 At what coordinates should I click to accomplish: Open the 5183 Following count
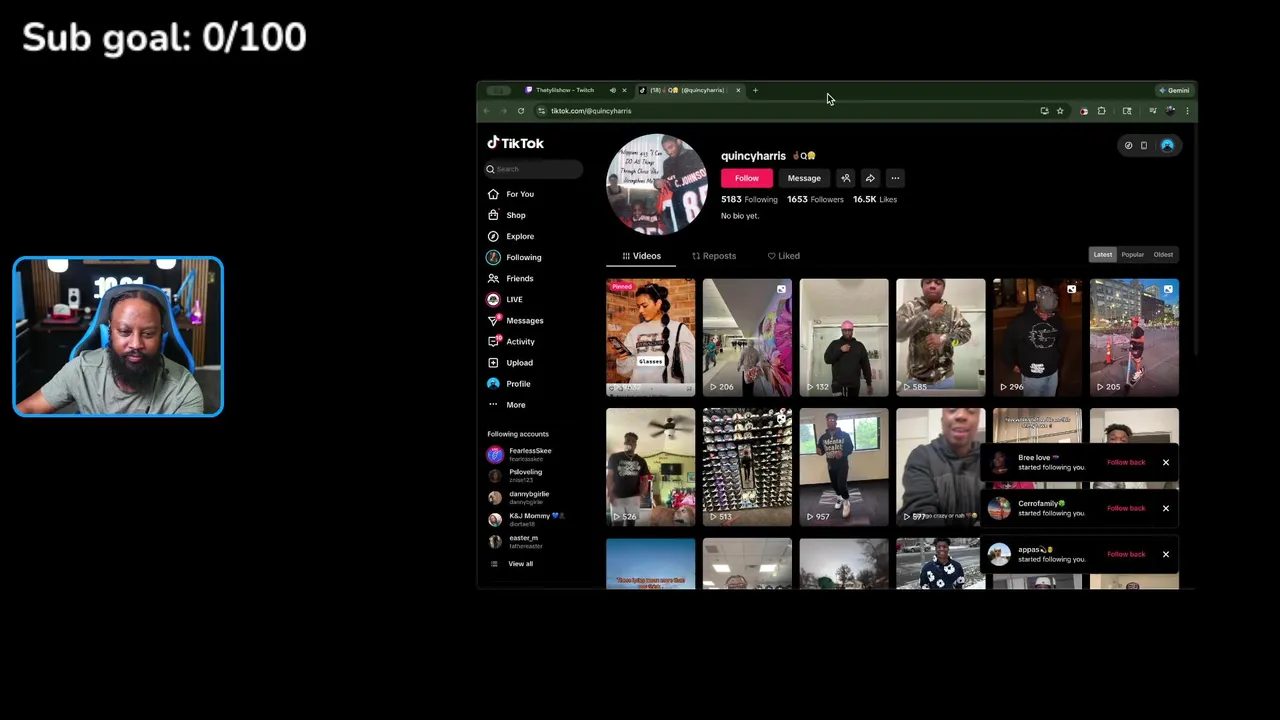(x=749, y=199)
